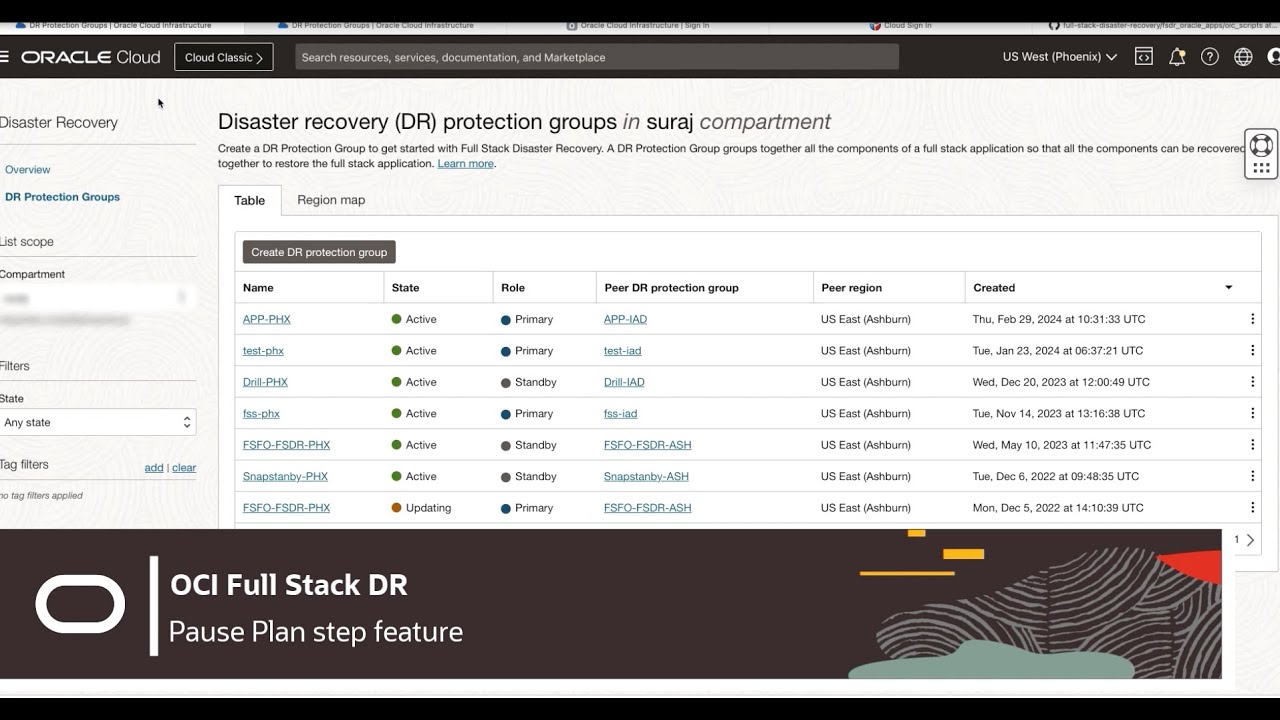This screenshot has width=1280, height=720.
Task: Click the dotted grid handle below the lifebuoy
Action: click(1261, 168)
